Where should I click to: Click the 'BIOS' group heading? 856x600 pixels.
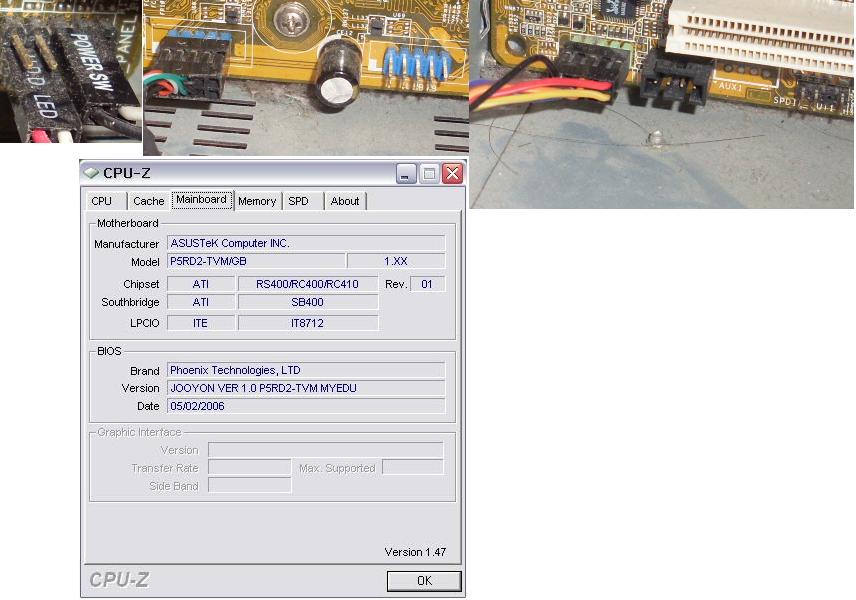point(109,351)
